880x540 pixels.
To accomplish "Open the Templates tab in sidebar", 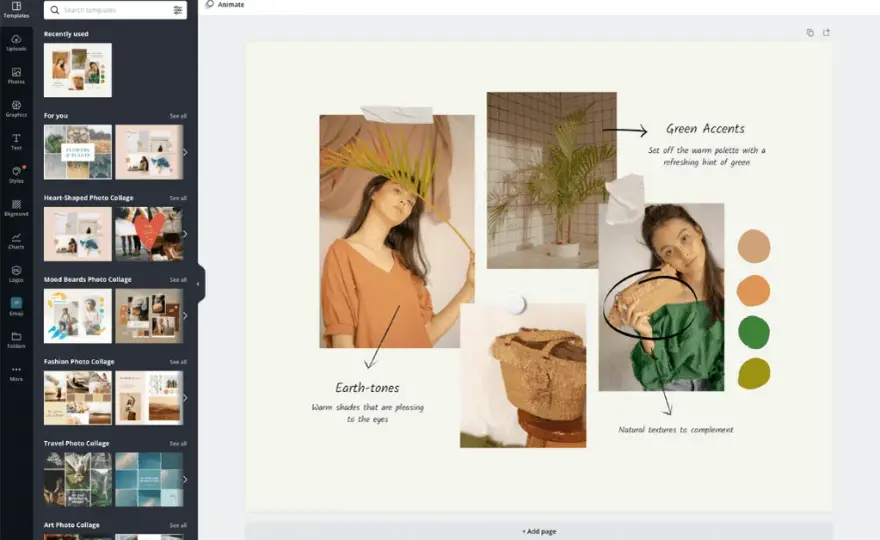I will coord(16,10).
